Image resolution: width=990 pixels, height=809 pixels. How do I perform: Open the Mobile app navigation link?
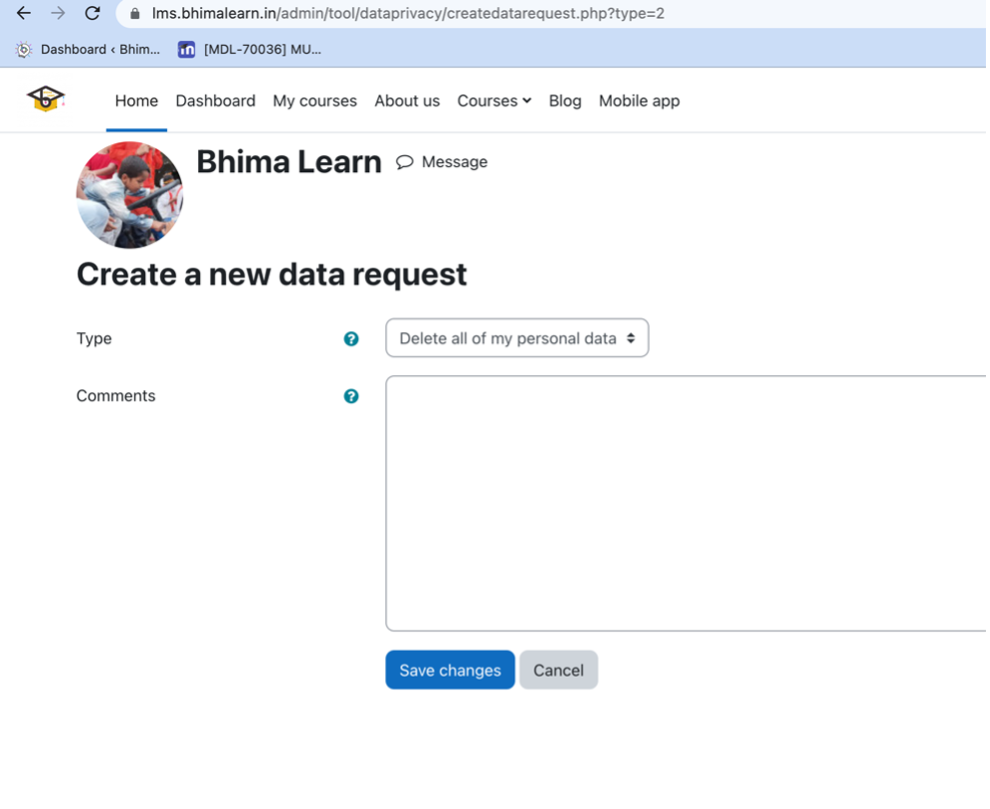click(x=639, y=101)
